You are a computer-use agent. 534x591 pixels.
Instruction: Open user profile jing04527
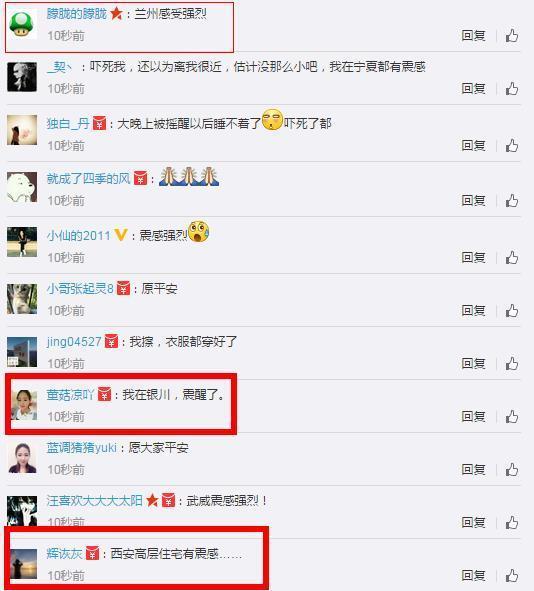[x=74, y=341]
